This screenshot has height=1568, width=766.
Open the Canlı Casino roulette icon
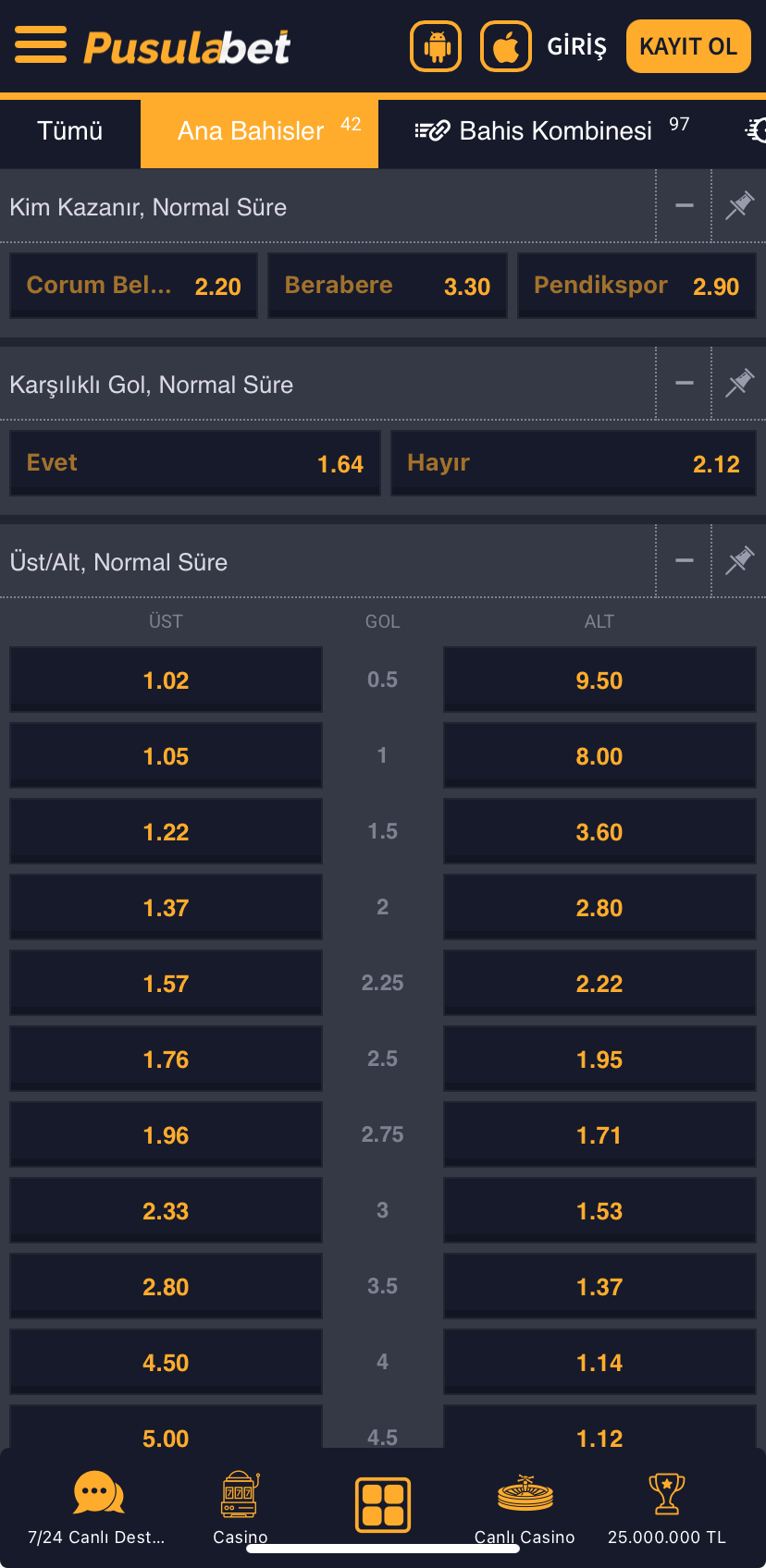click(525, 1494)
